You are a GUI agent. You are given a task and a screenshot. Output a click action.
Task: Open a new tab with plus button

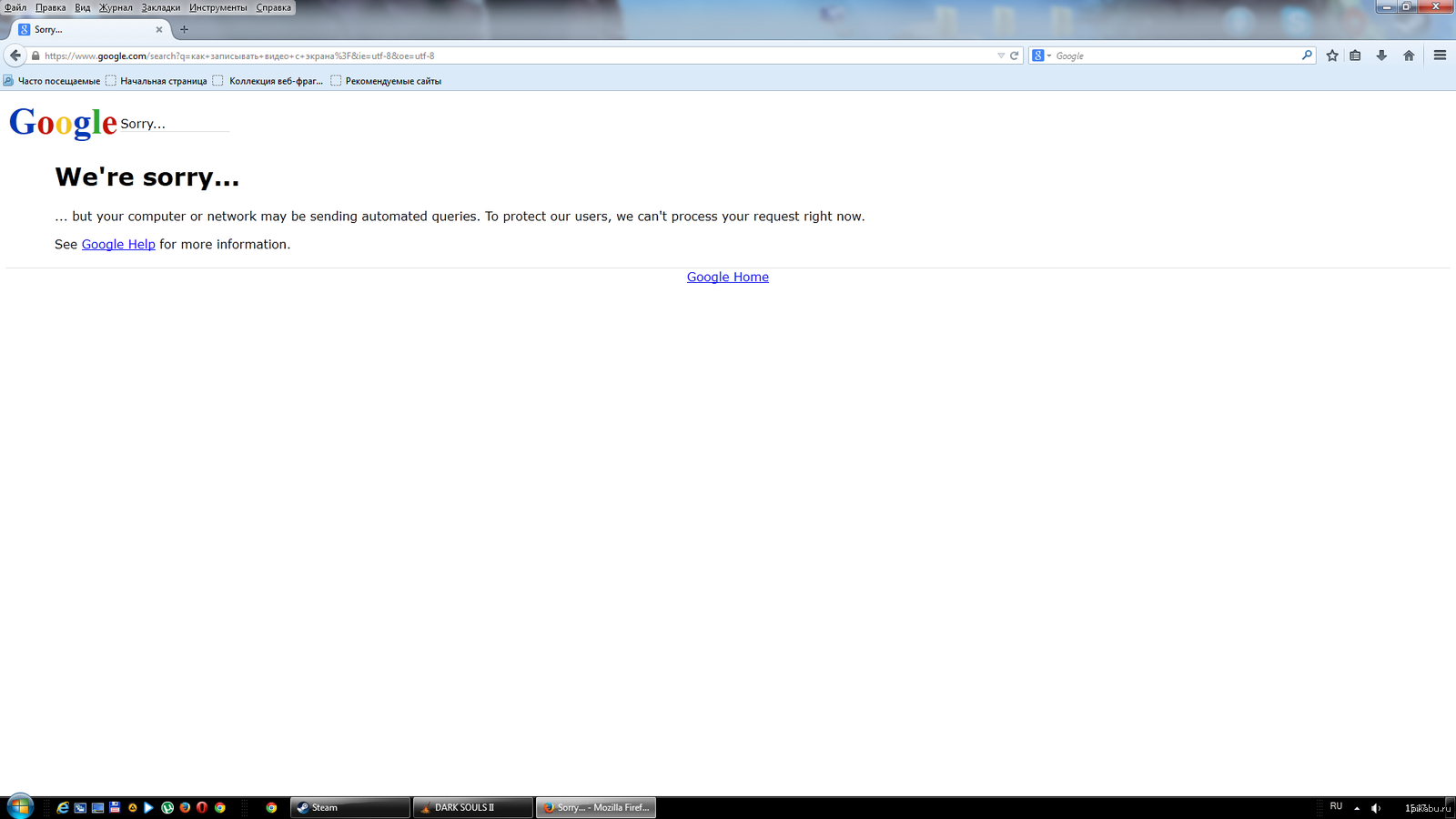(184, 29)
